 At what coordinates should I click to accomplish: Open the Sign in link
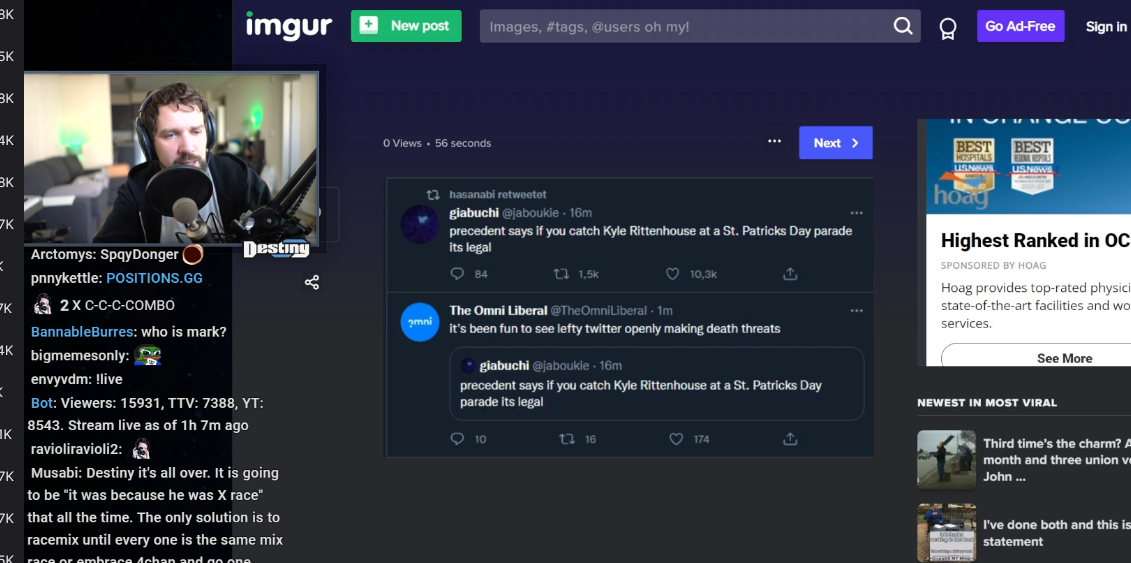(x=1106, y=27)
